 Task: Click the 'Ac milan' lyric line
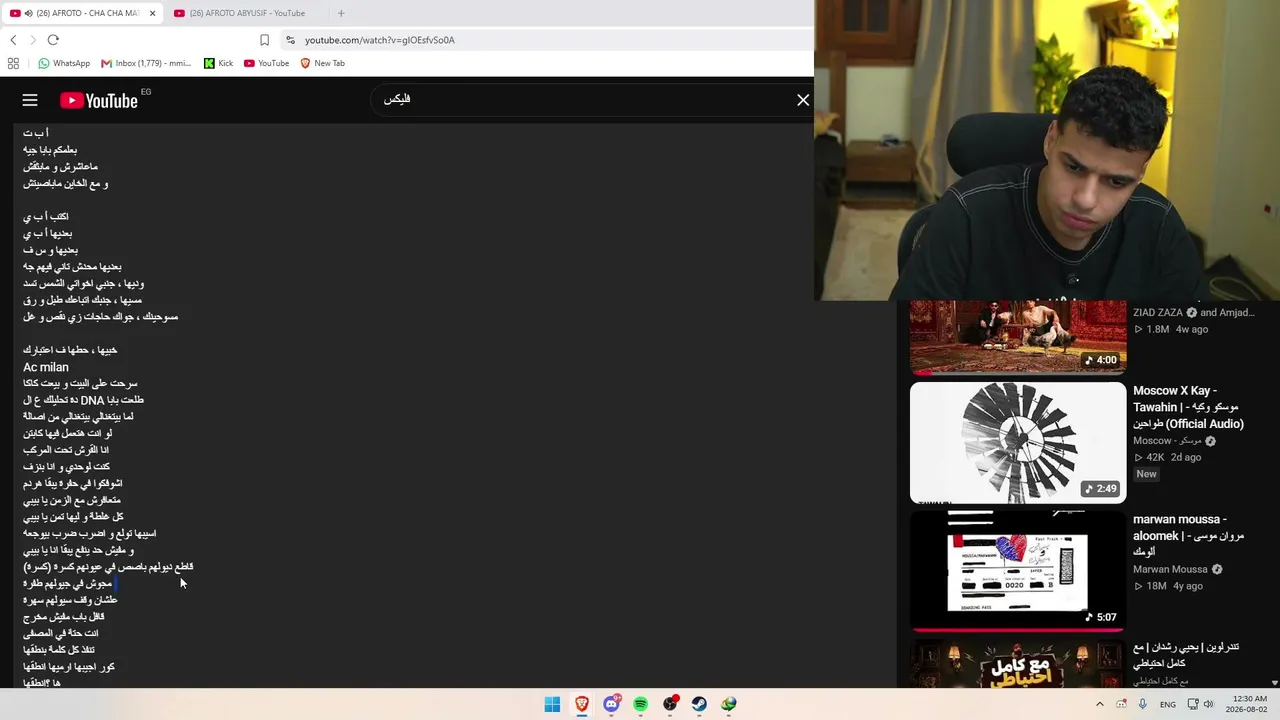tap(46, 367)
